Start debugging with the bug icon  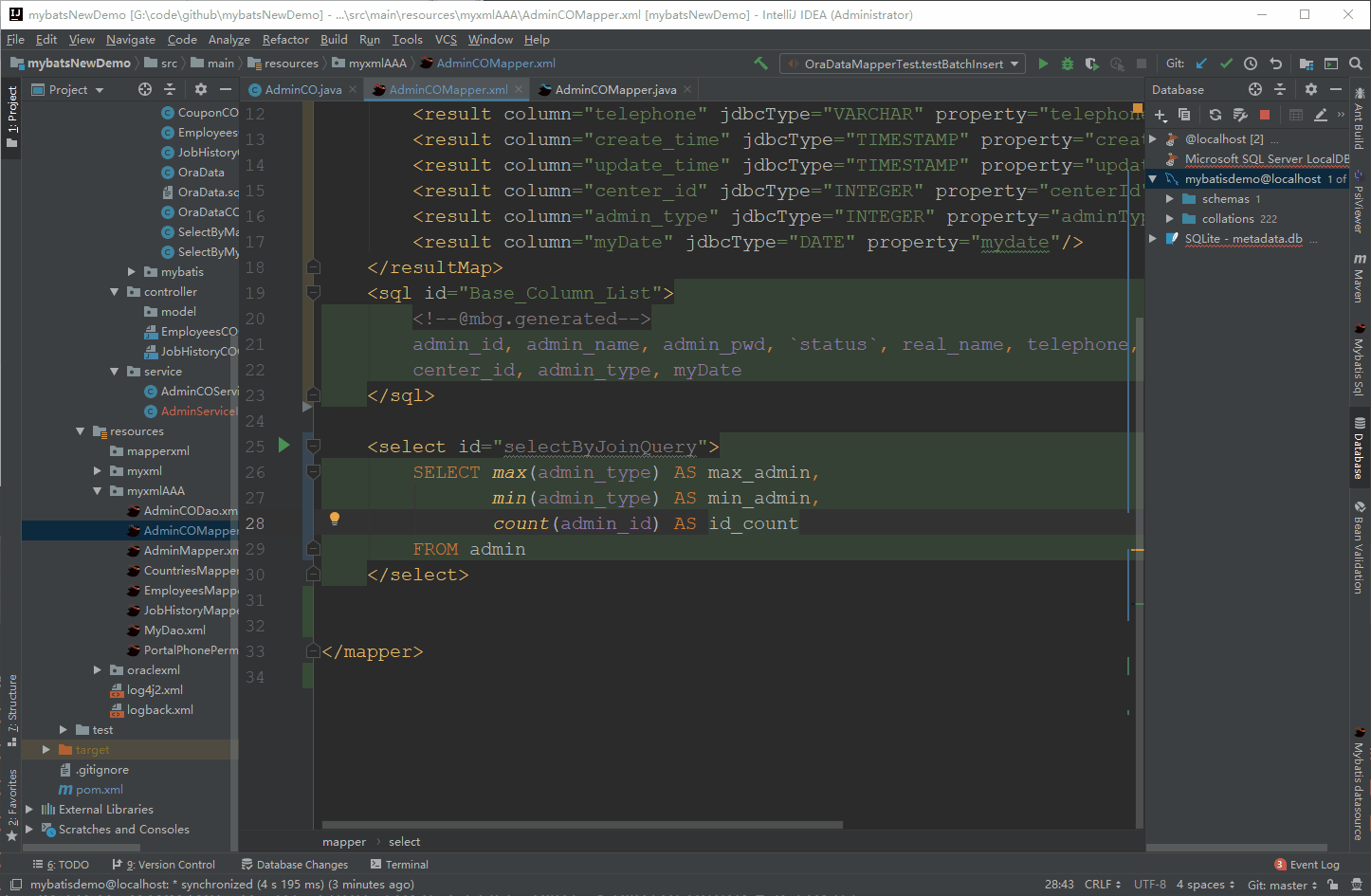[1068, 64]
